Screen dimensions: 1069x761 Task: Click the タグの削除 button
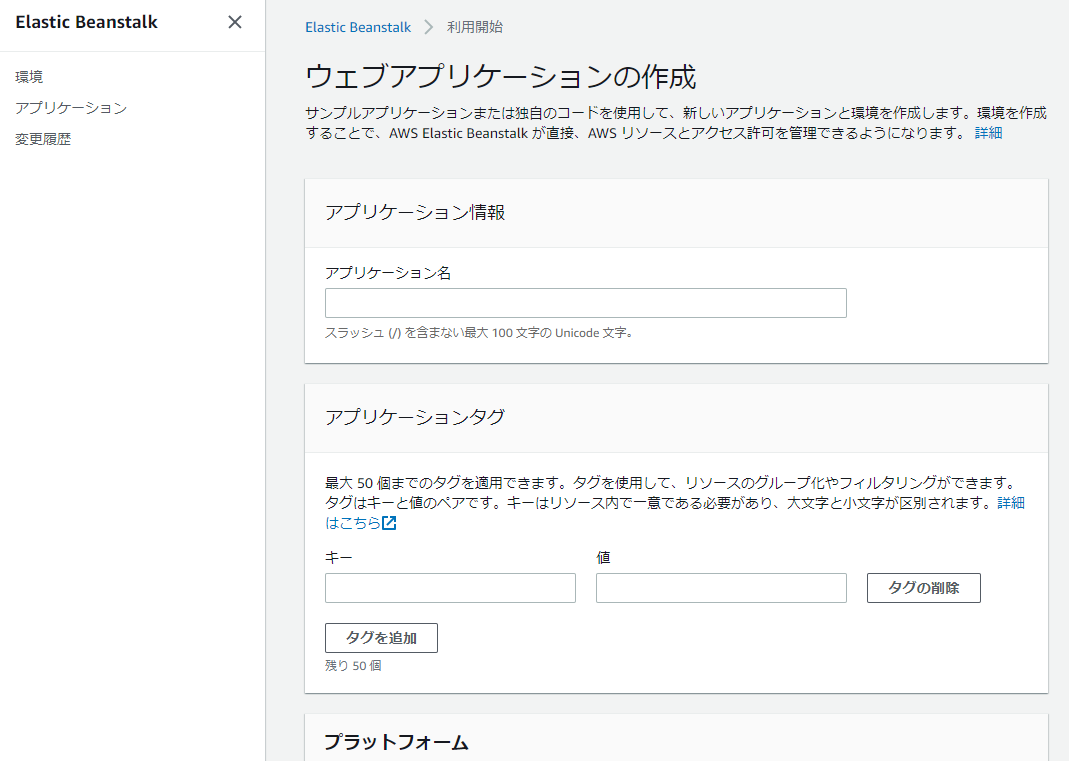pos(924,588)
